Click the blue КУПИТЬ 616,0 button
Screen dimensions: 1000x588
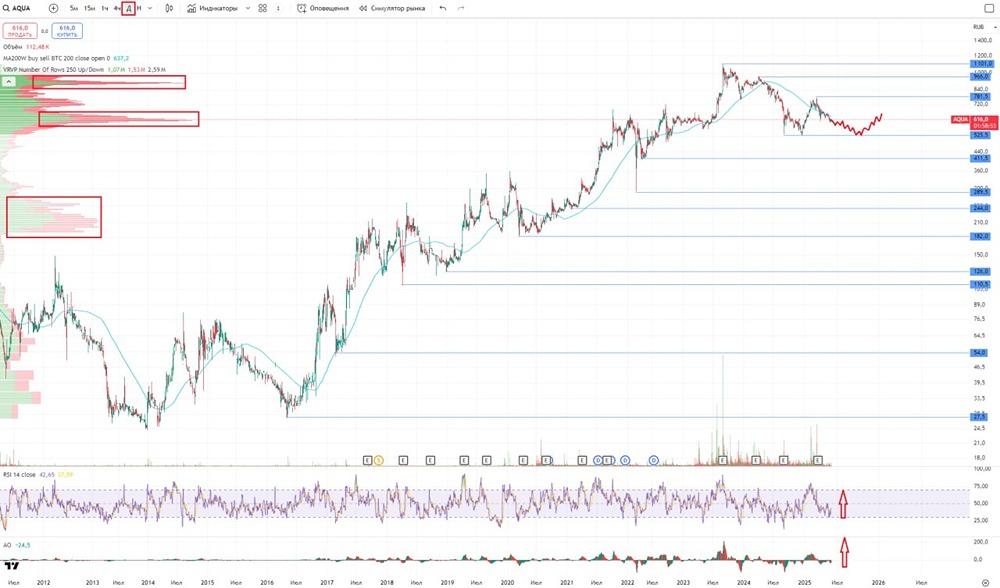(x=67, y=31)
